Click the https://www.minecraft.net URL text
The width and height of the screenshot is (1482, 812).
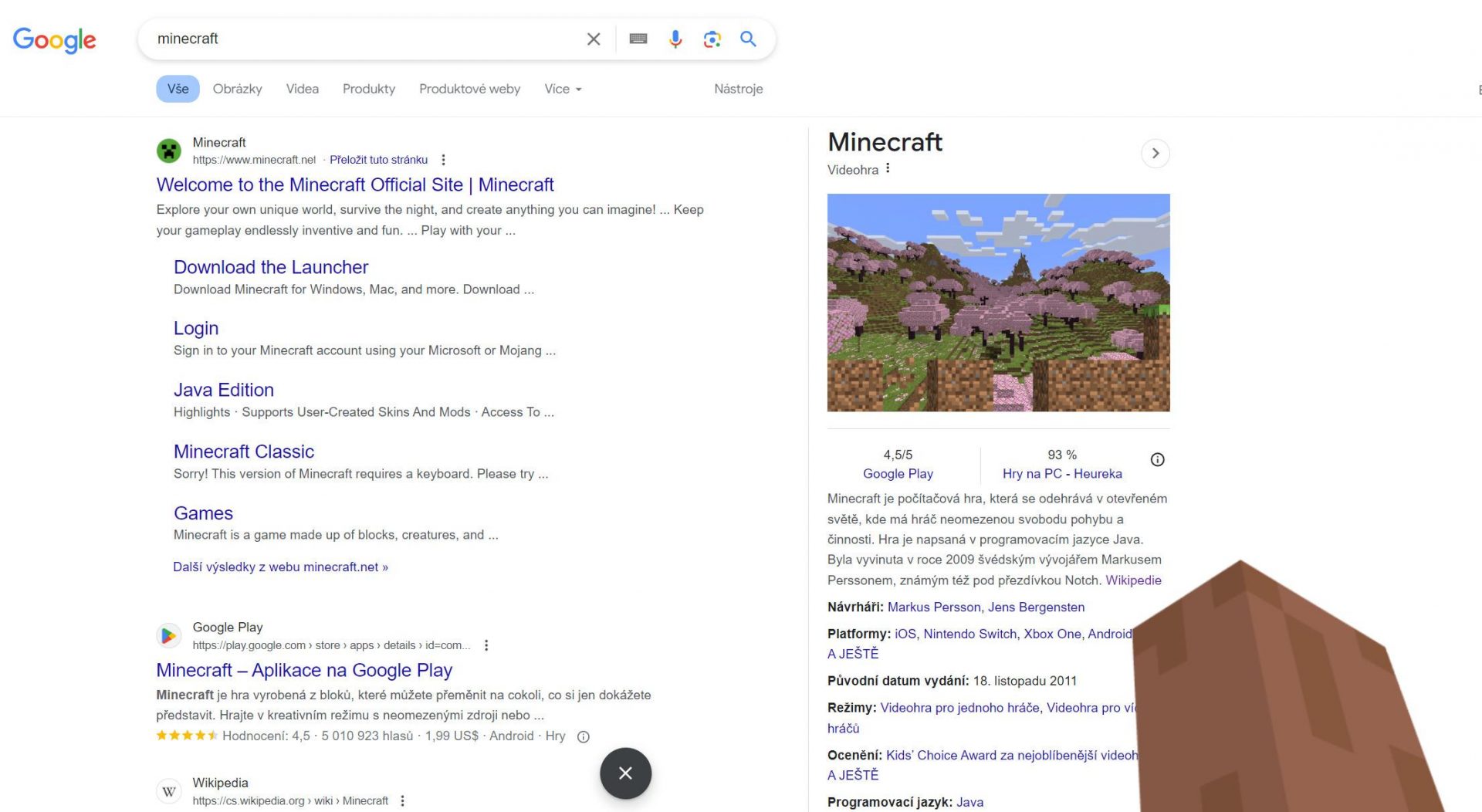pyautogui.click(x=254, y=160)
